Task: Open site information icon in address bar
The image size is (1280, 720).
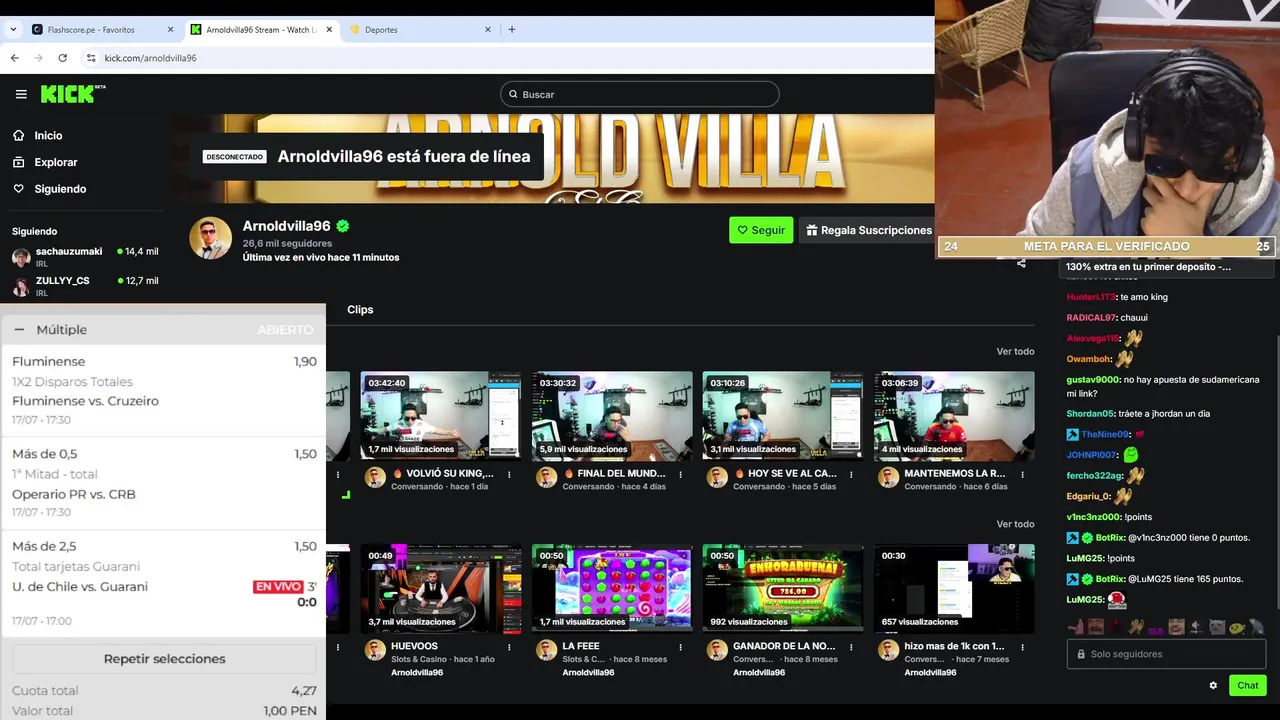Action: click(x=91, y=58)
